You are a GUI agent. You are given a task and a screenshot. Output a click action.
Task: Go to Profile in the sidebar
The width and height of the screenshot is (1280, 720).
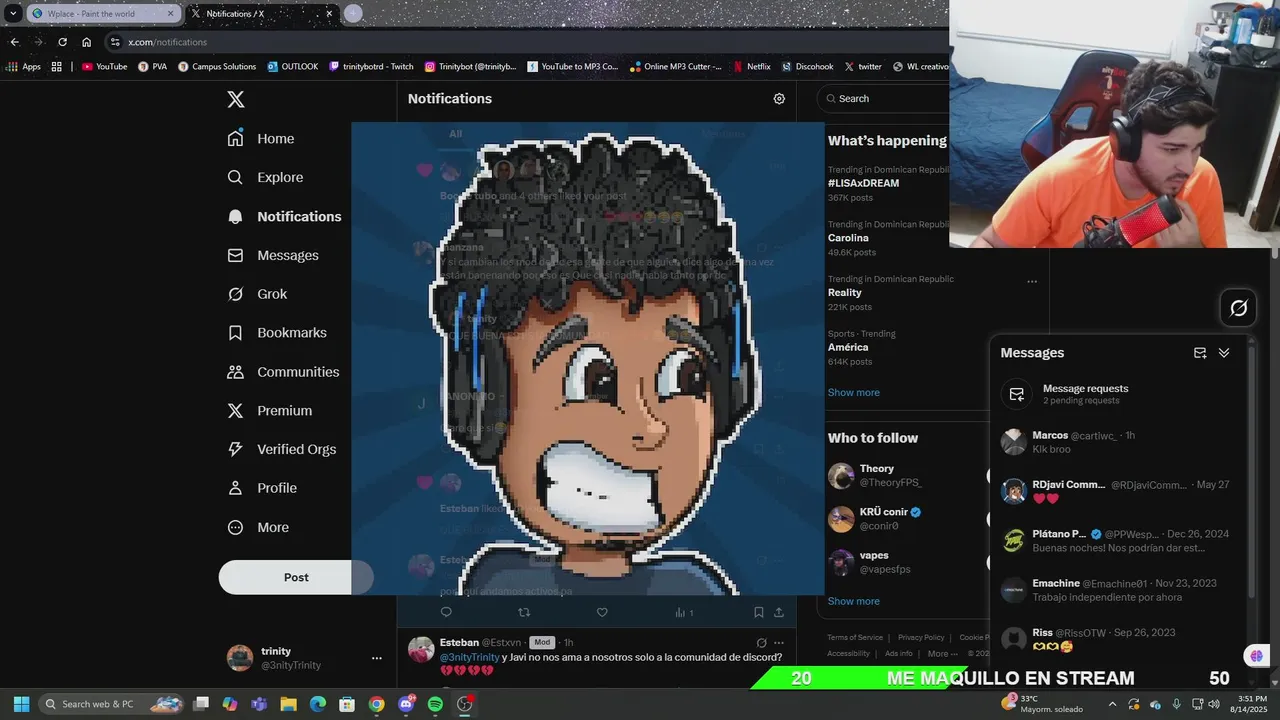point(262,489)
